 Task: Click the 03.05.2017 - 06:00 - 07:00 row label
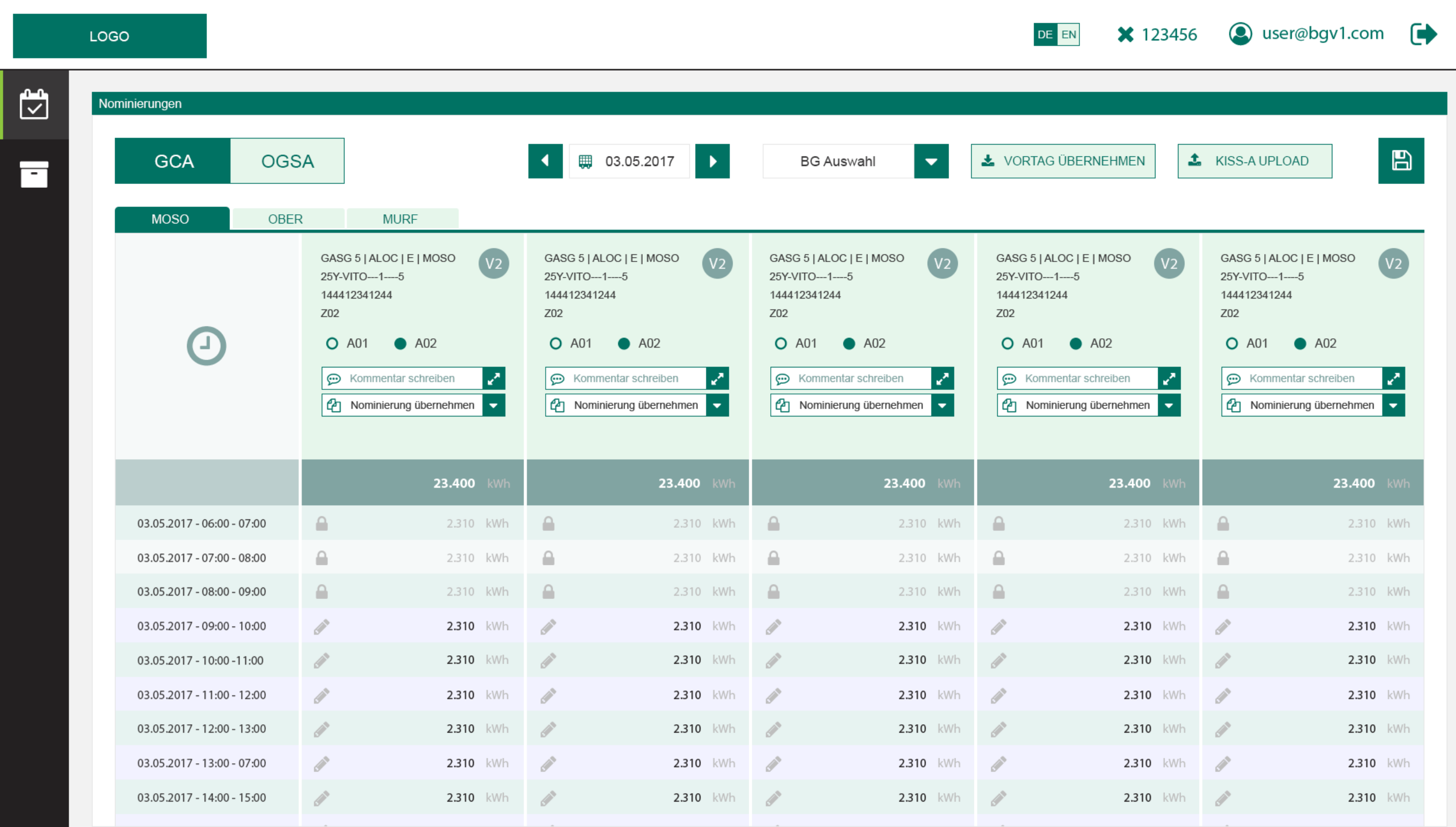[x=202, y=523]
